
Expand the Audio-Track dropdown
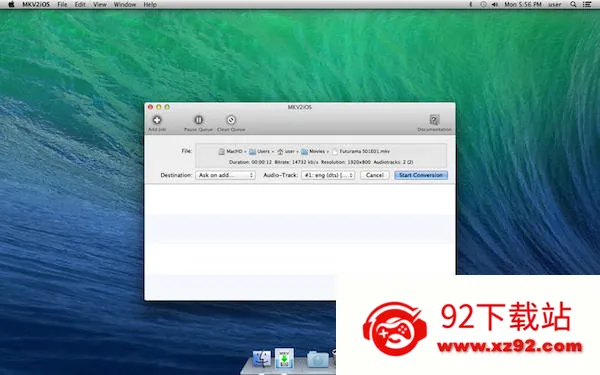(x=328, y=175)
